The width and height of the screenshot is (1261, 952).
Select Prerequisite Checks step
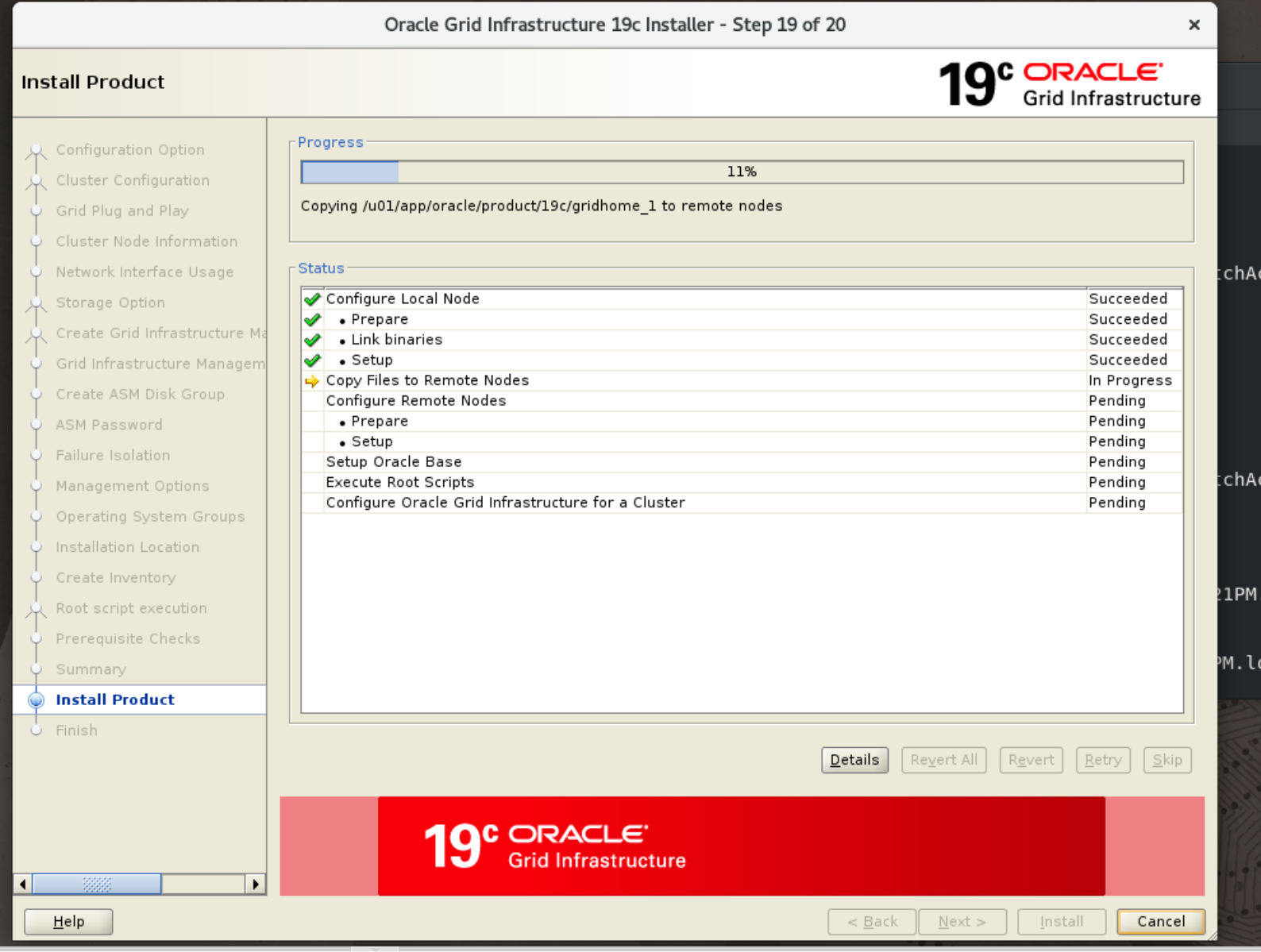point(128,639)
